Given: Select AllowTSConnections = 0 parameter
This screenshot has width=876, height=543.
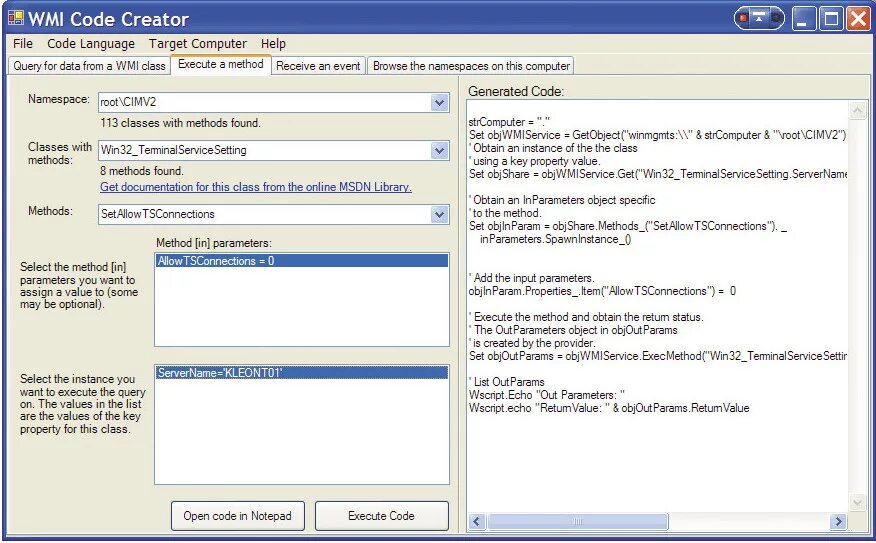Looking at the screenshot, I should tap(302, 261).
